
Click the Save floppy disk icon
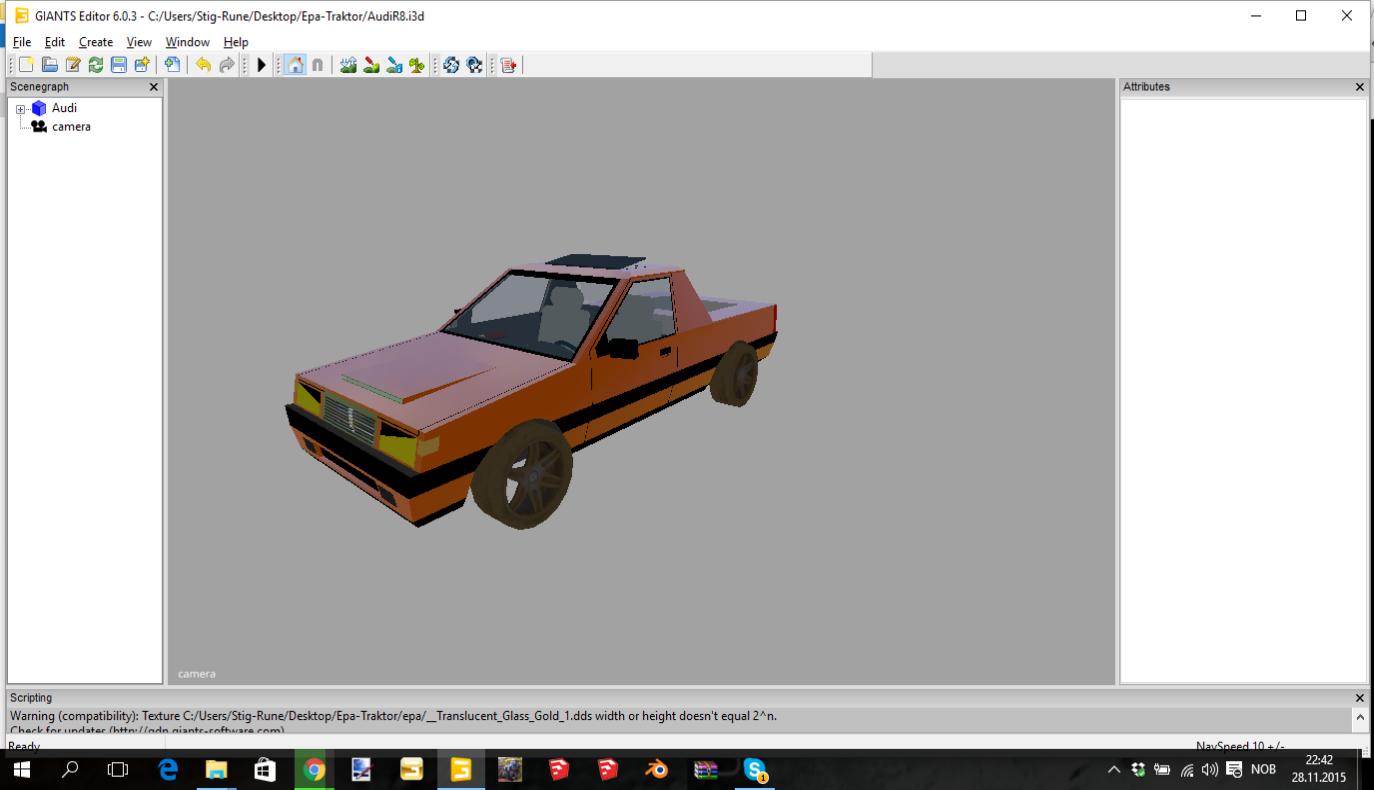119,65
